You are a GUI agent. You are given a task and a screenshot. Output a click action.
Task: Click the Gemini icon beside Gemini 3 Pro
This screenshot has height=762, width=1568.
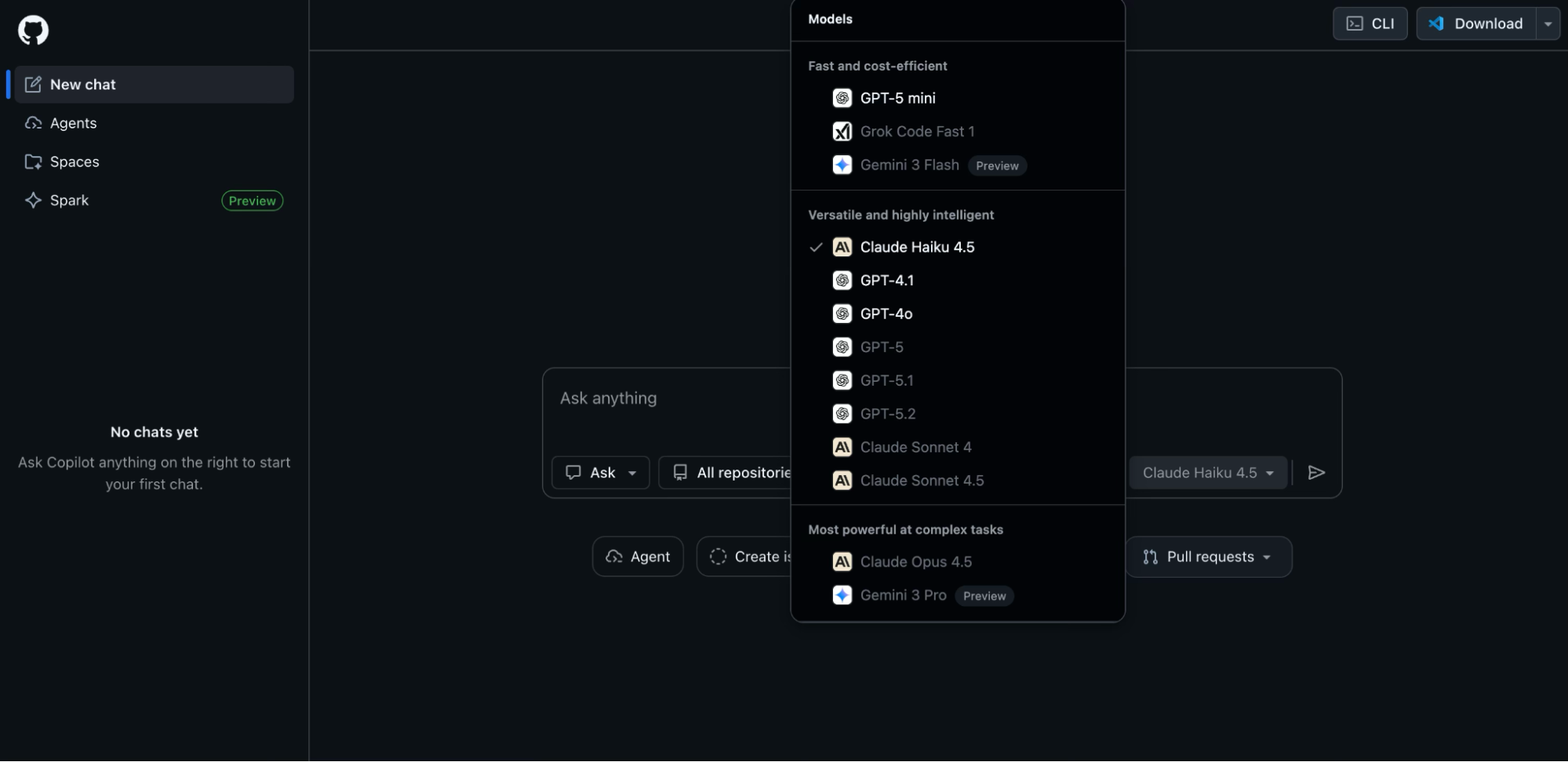[842, 595]
